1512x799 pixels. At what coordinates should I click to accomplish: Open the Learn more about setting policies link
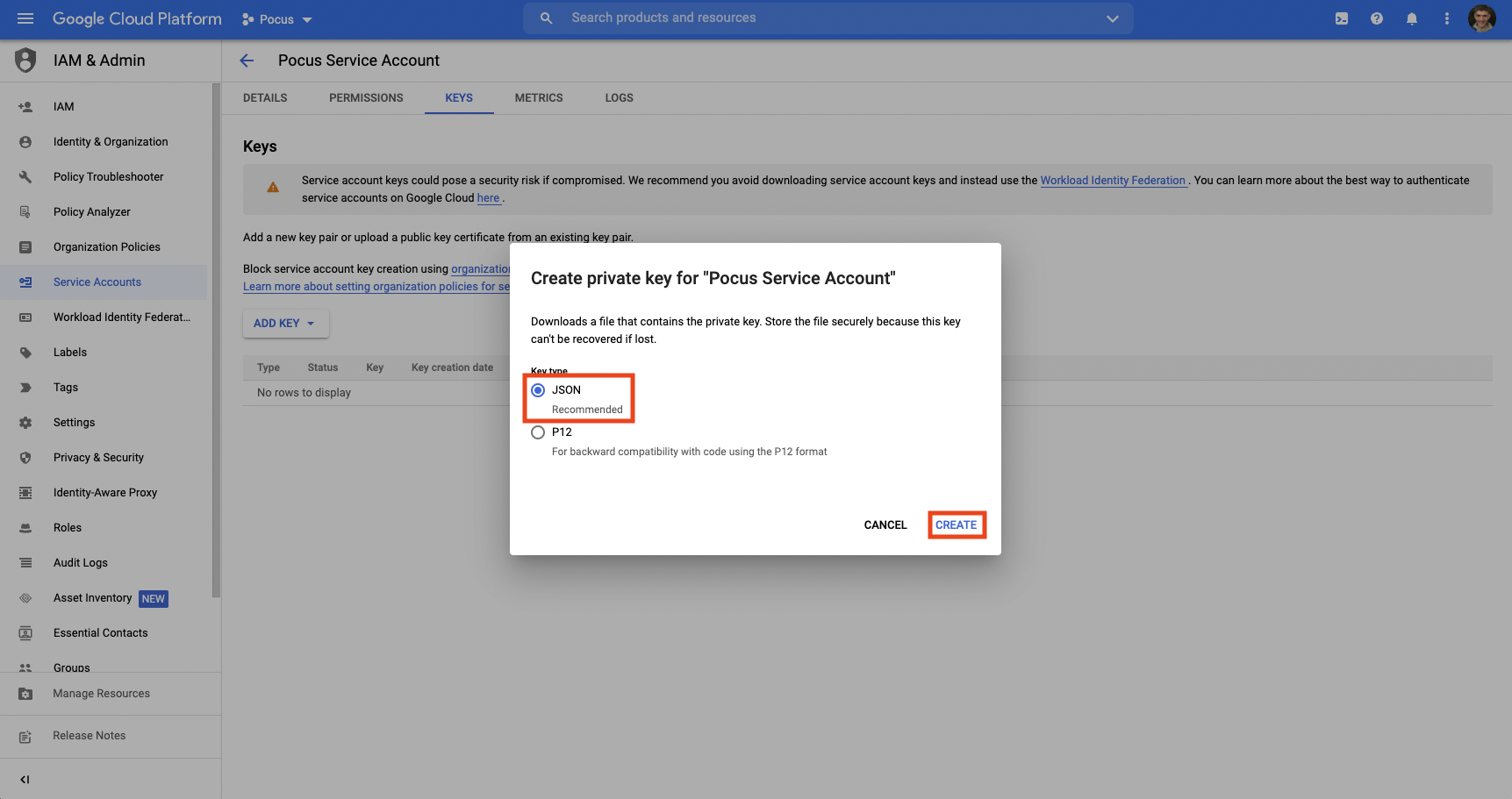pyautogui.click(x=376, y=287)
